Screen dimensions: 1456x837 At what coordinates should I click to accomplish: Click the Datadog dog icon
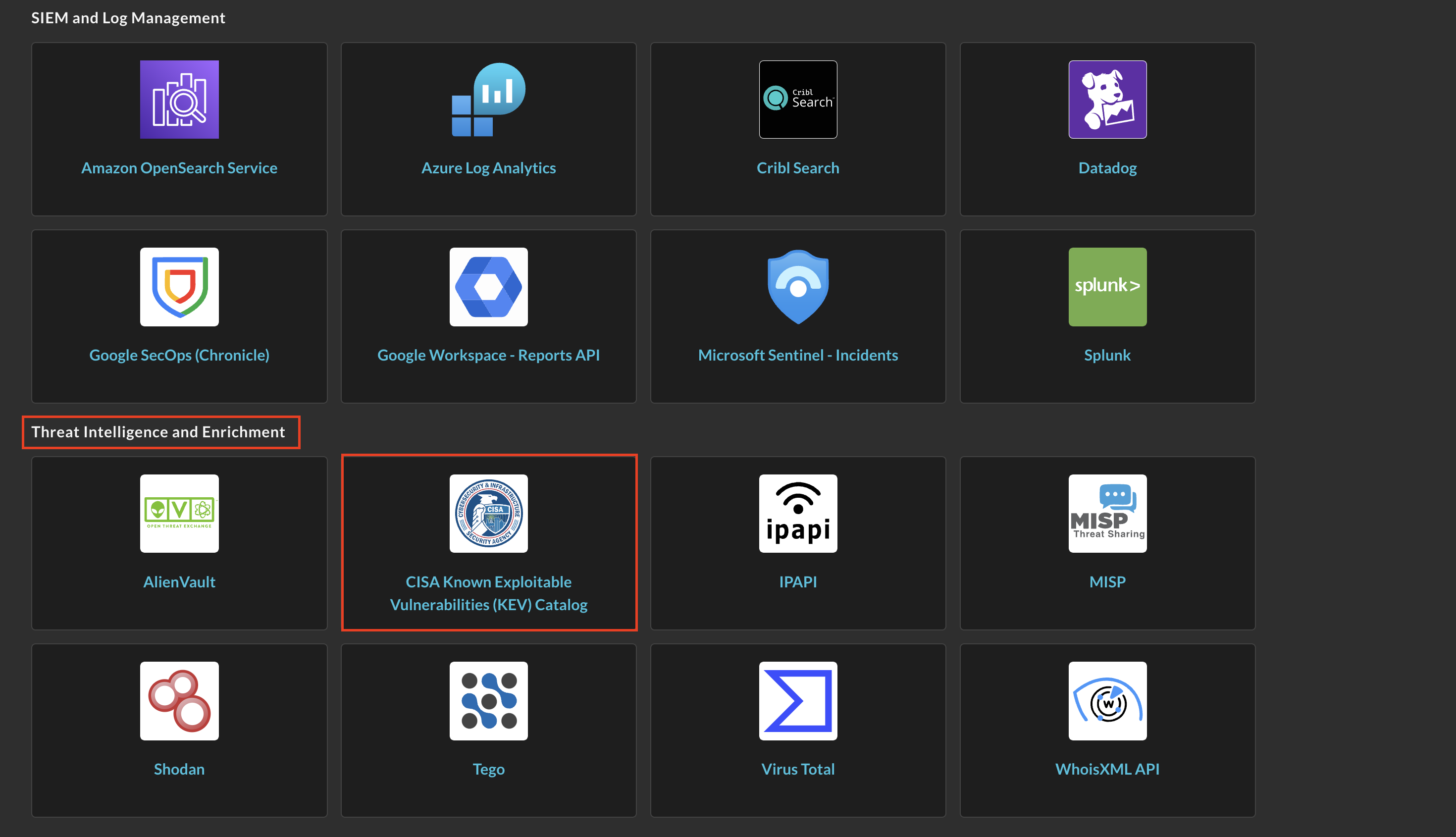1107,100
